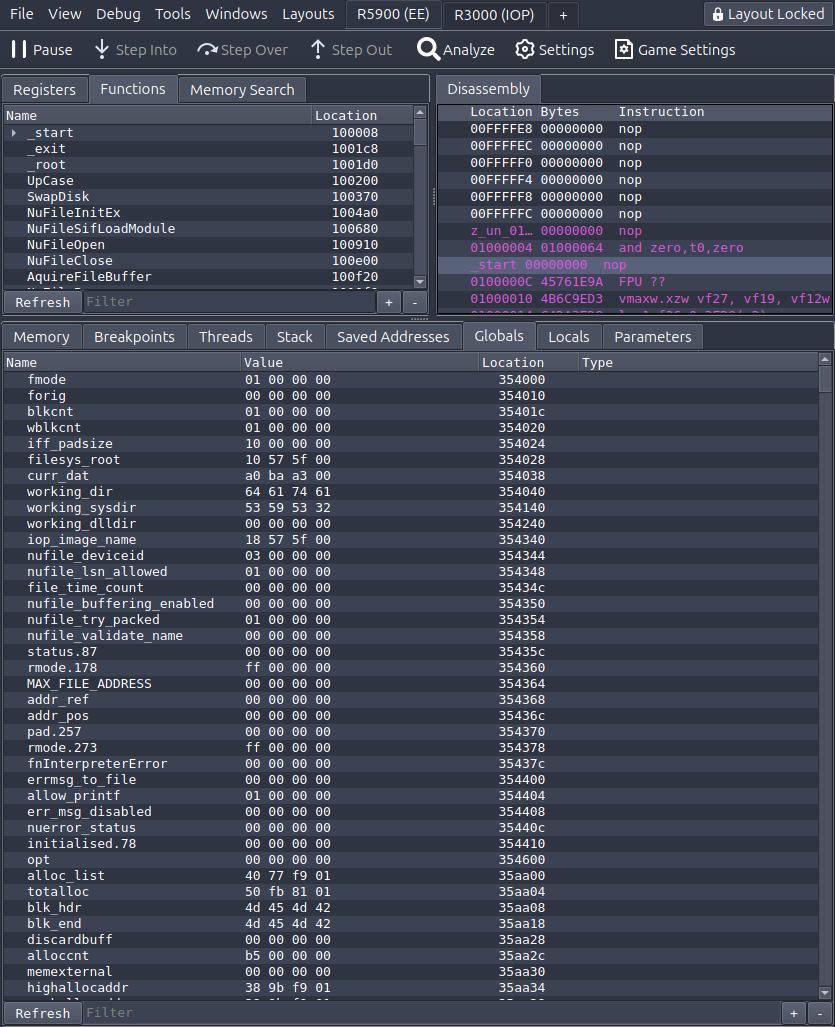Open the Layouts menu
Viewport: 835px width, 1027px height.
[x=308, y=14]
